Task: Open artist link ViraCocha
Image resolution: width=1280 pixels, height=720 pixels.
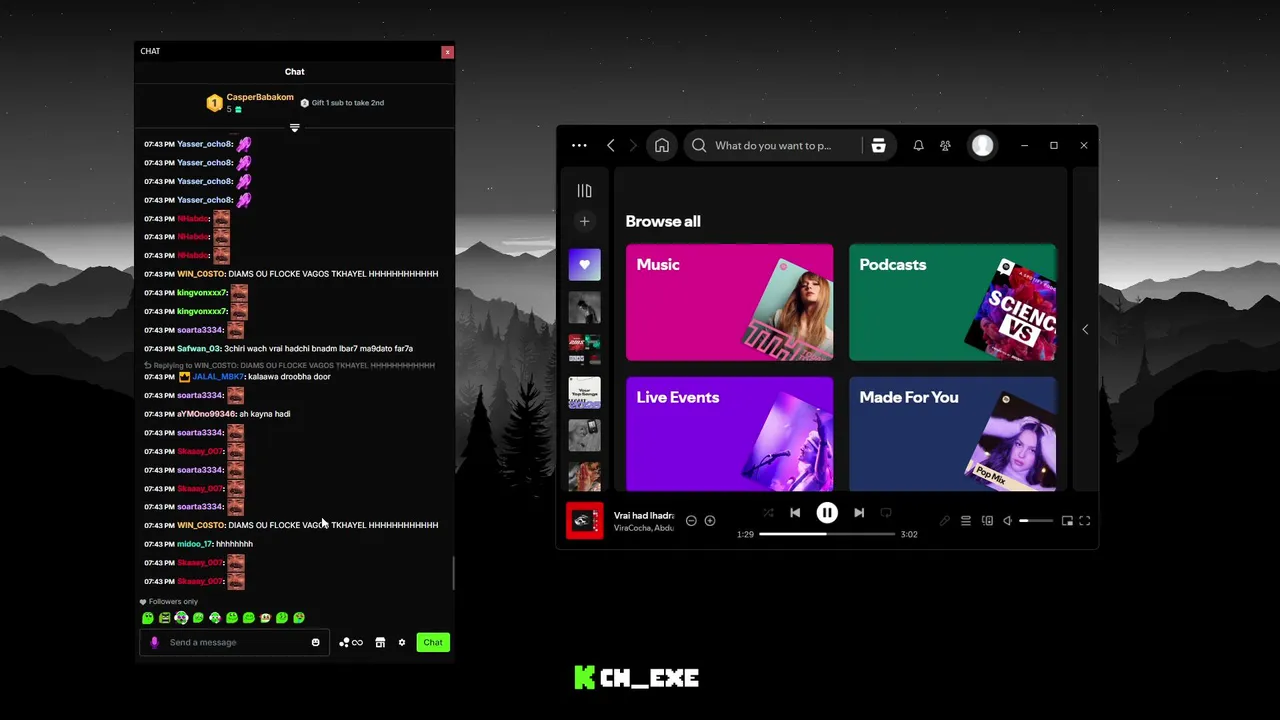Action: (x=632, y=528)
